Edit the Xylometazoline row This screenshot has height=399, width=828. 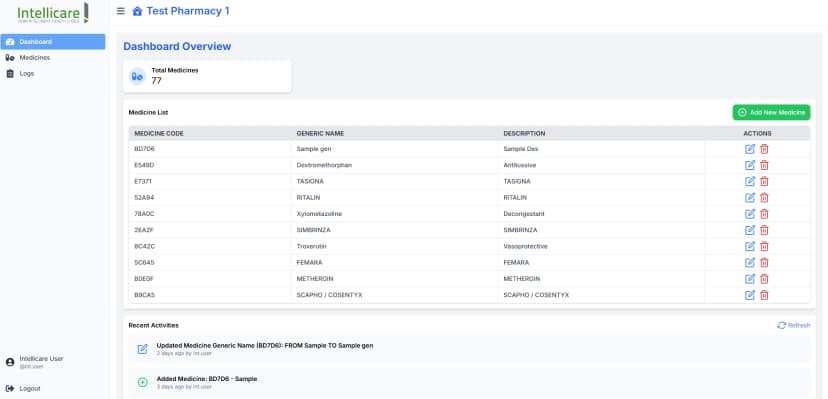click(750, 214)
